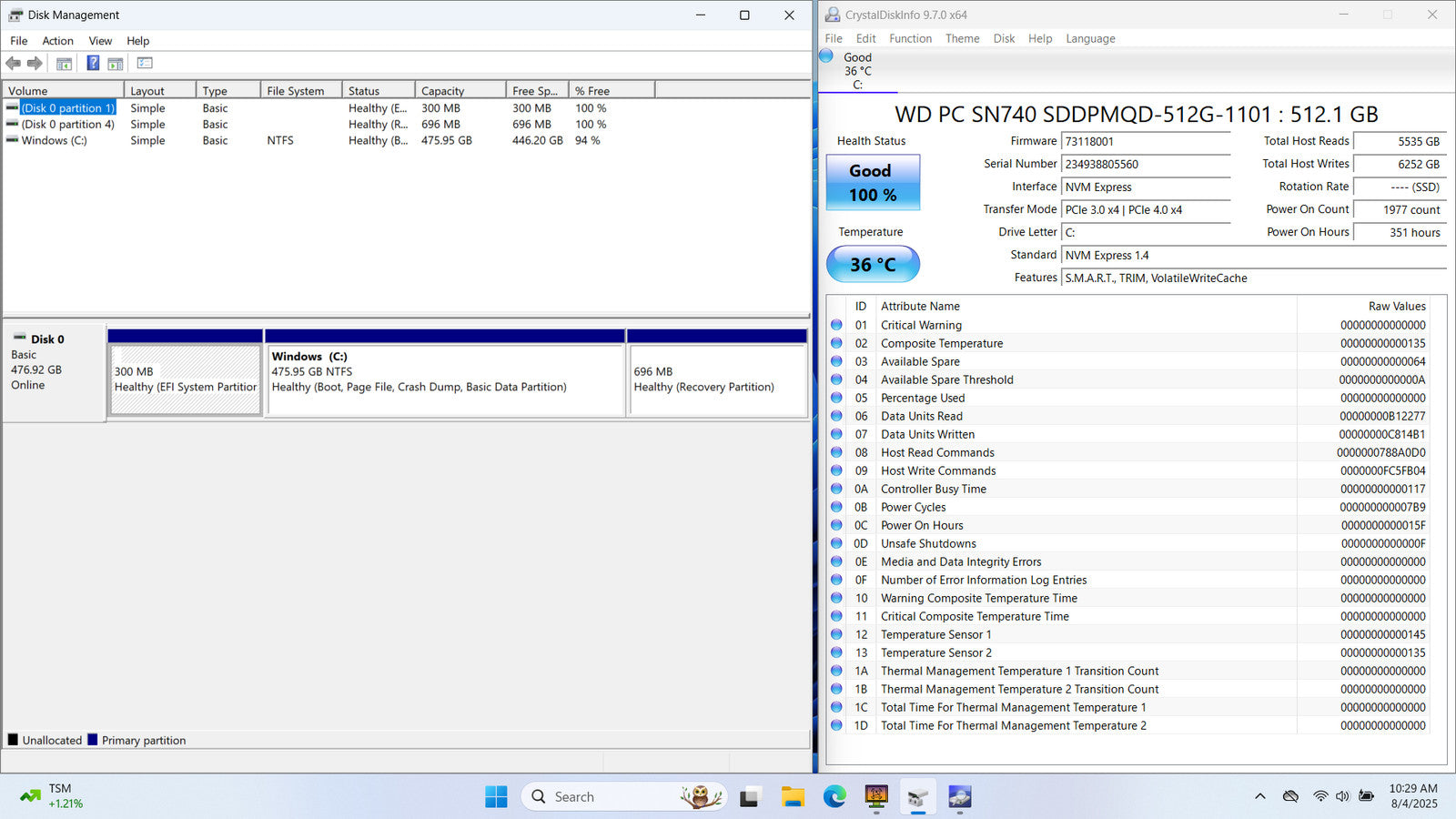Image resolution: width=1456 pixels, height=819 pixels.
Task: Open the Action menu in Disk Management
Action: [x=57, y=41]
